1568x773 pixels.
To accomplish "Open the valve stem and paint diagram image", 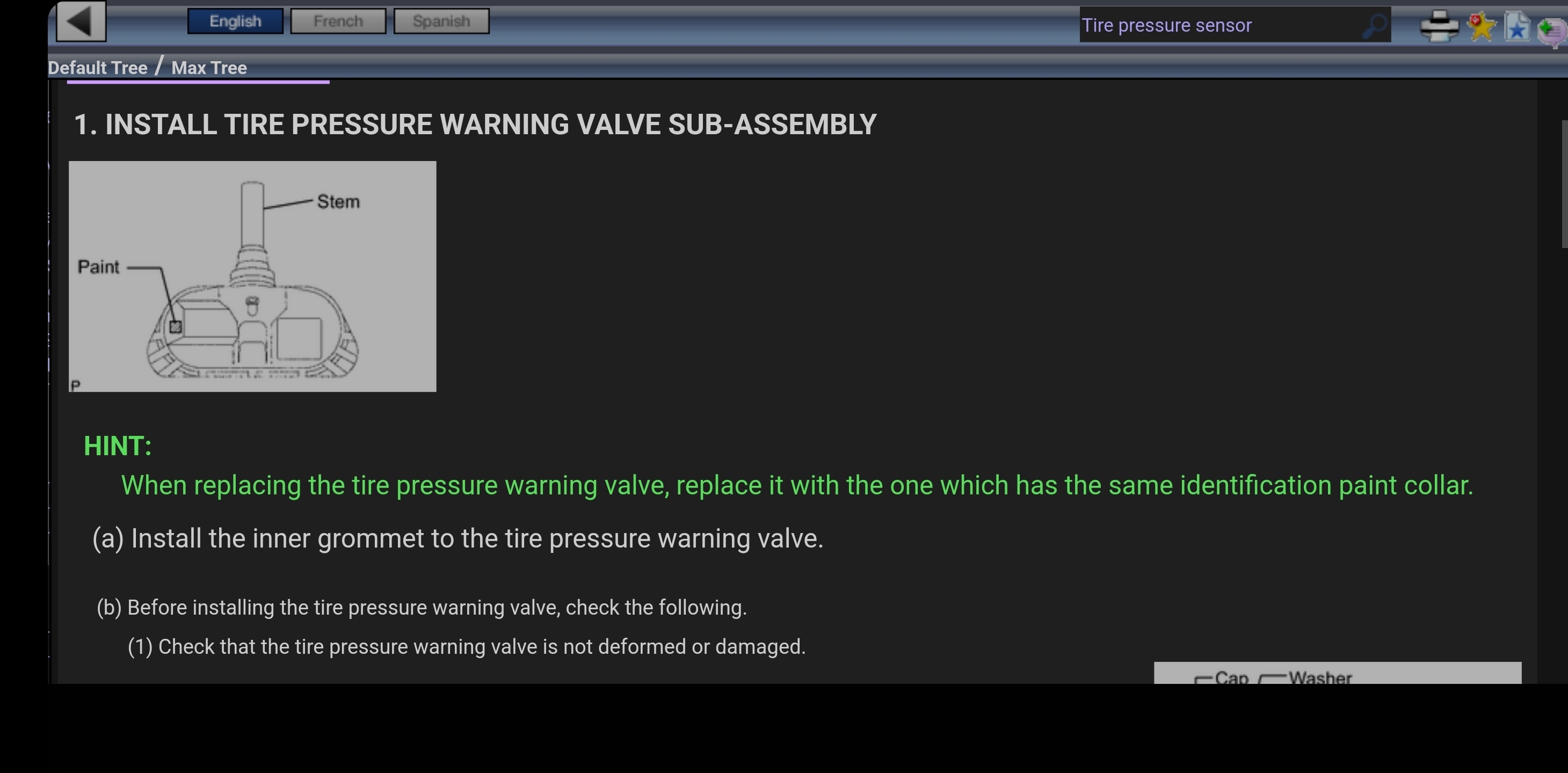I will pos(252,276).
